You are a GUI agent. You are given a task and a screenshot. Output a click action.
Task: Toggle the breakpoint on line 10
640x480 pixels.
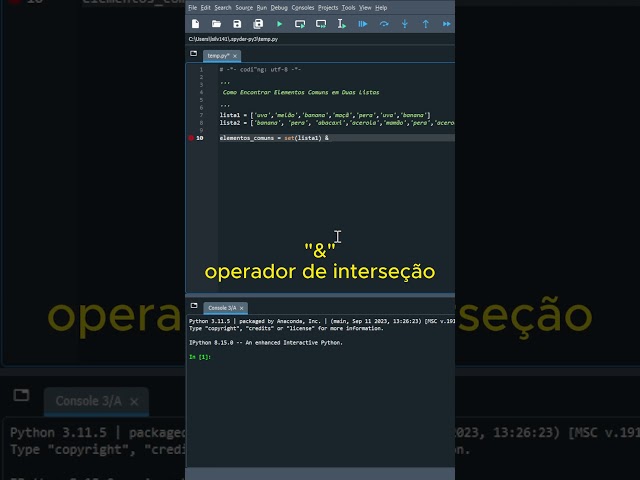191,138
